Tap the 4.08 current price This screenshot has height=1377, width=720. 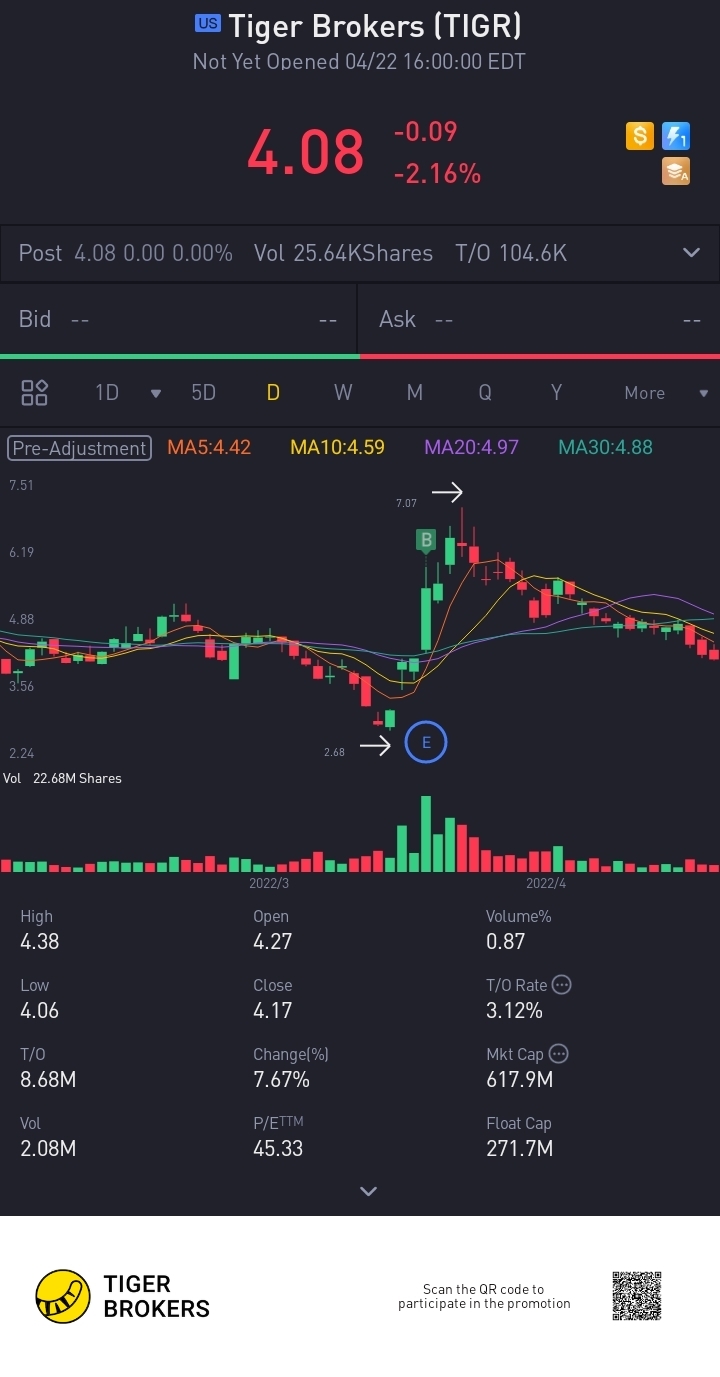tap(306, 153)
